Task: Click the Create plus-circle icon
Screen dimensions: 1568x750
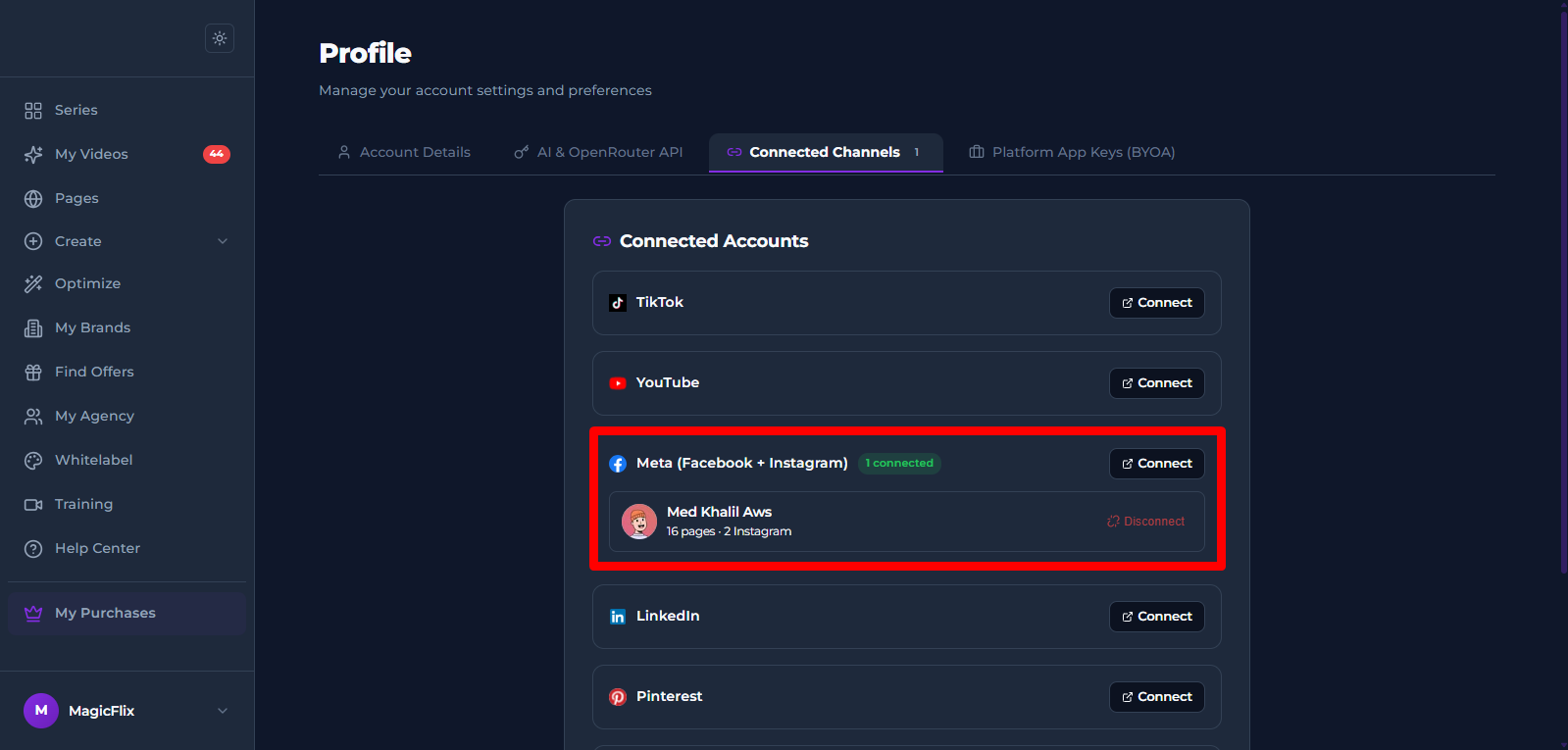Action: [x=33, y=241]
